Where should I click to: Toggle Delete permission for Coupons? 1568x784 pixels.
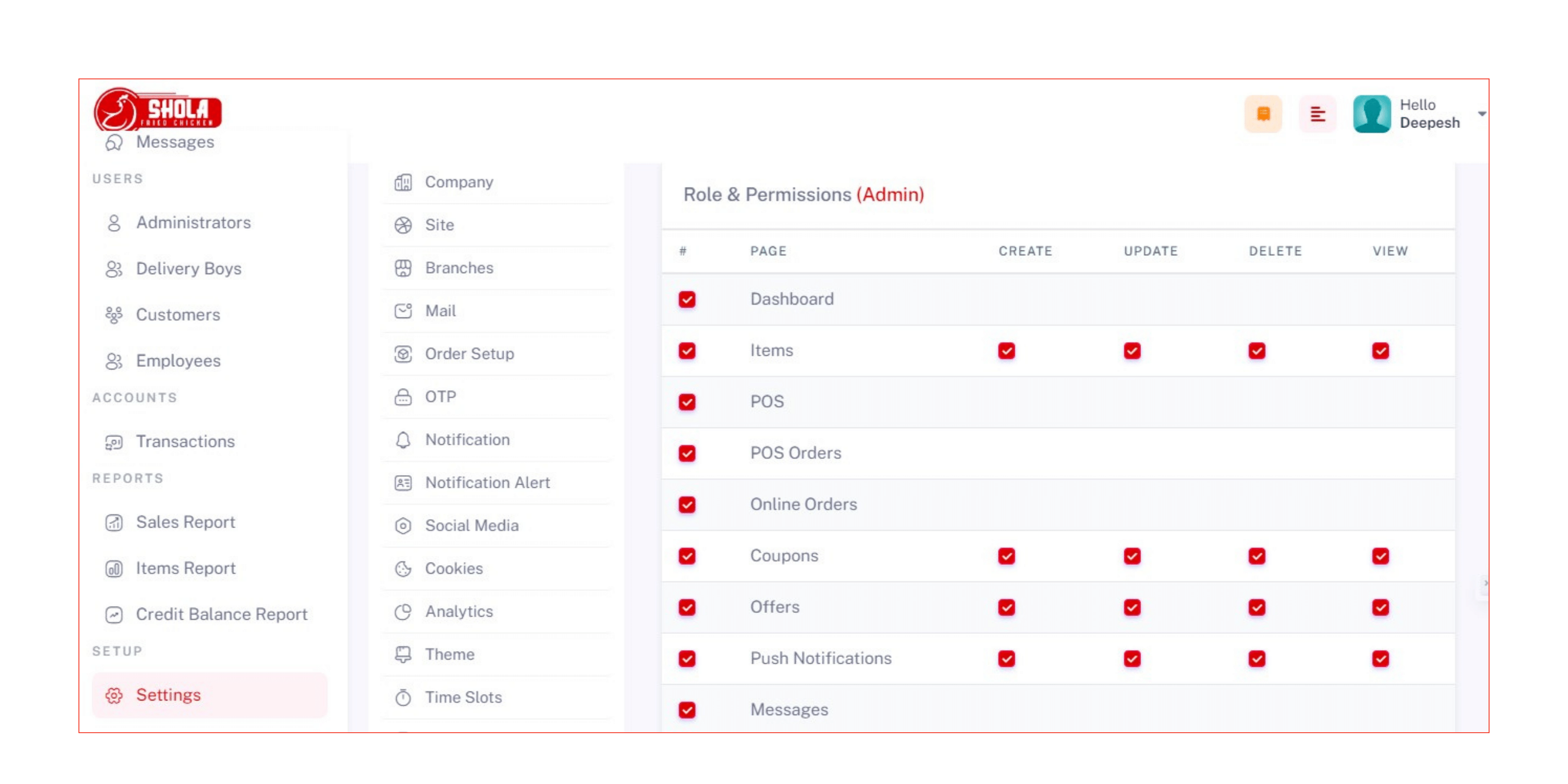coord(1257,556)
